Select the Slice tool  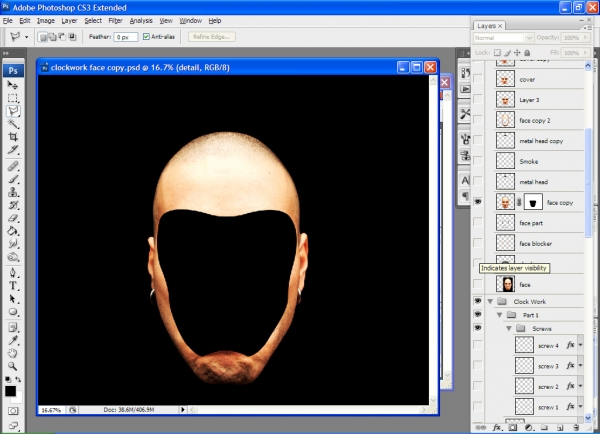coord(13,150)
